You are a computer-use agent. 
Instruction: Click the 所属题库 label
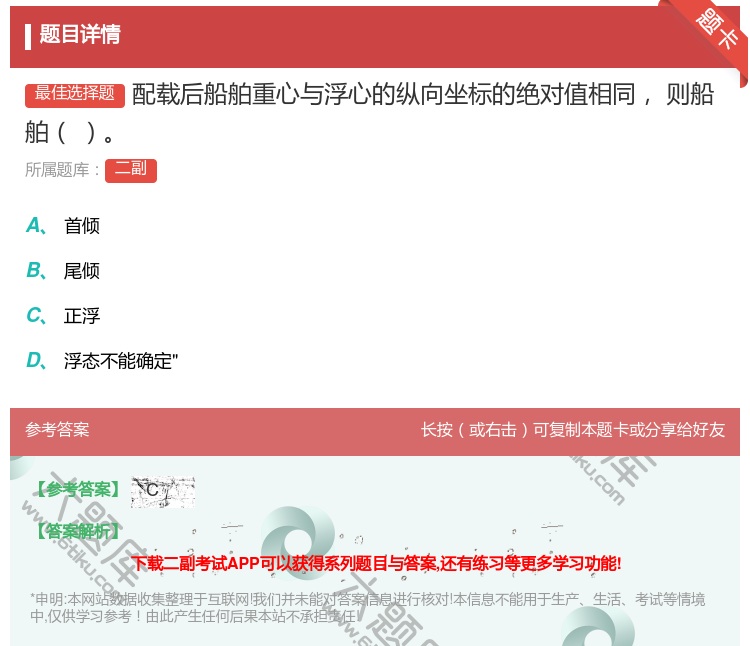tap(62, 170)
